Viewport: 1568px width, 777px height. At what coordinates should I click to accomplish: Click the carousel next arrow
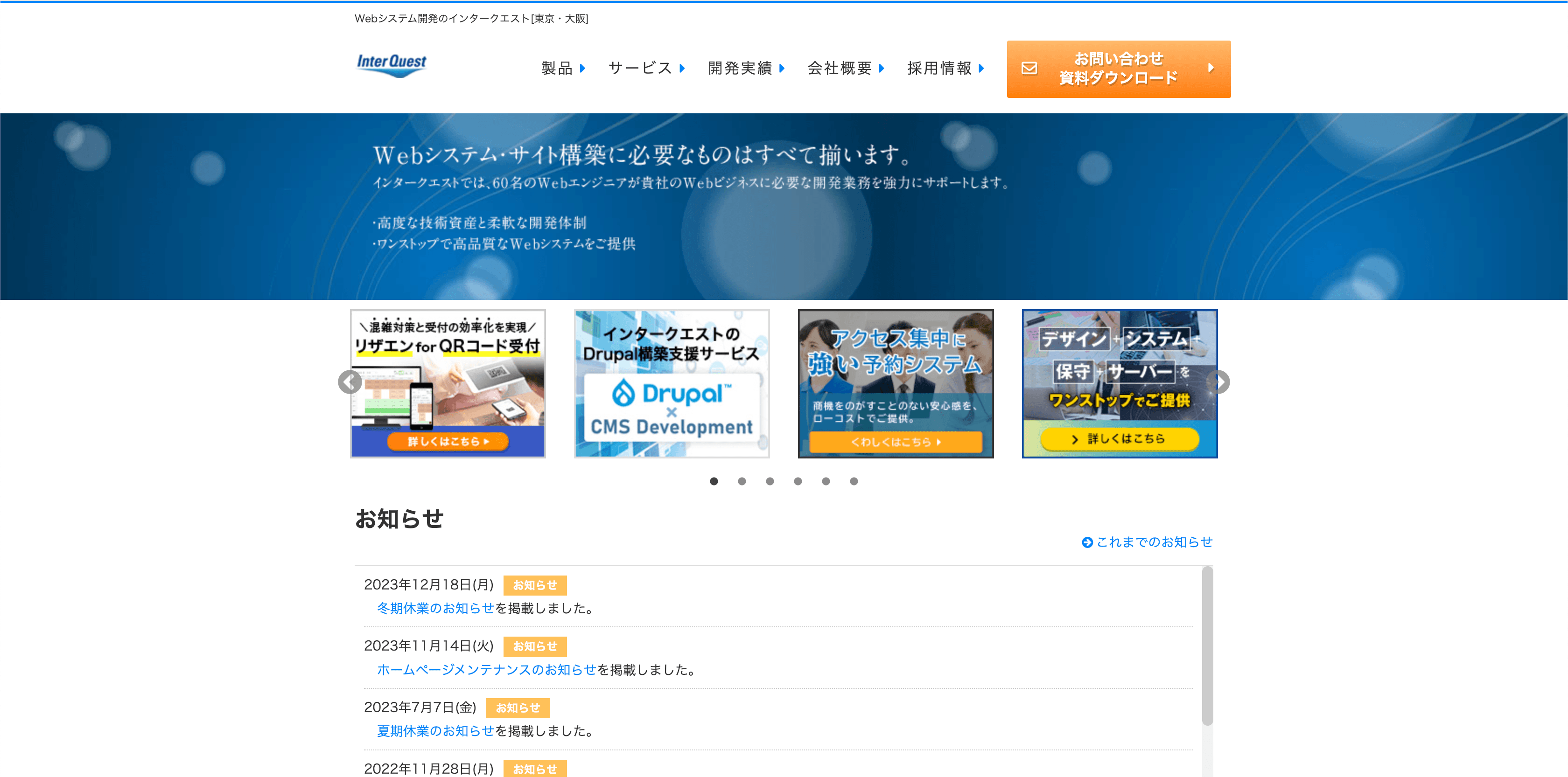tap(1218, 382)
